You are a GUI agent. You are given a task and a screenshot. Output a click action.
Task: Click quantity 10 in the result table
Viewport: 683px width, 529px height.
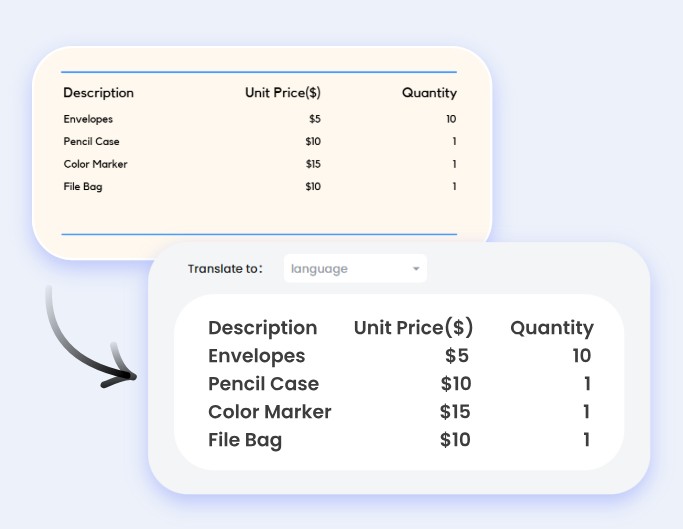(582, 356)
